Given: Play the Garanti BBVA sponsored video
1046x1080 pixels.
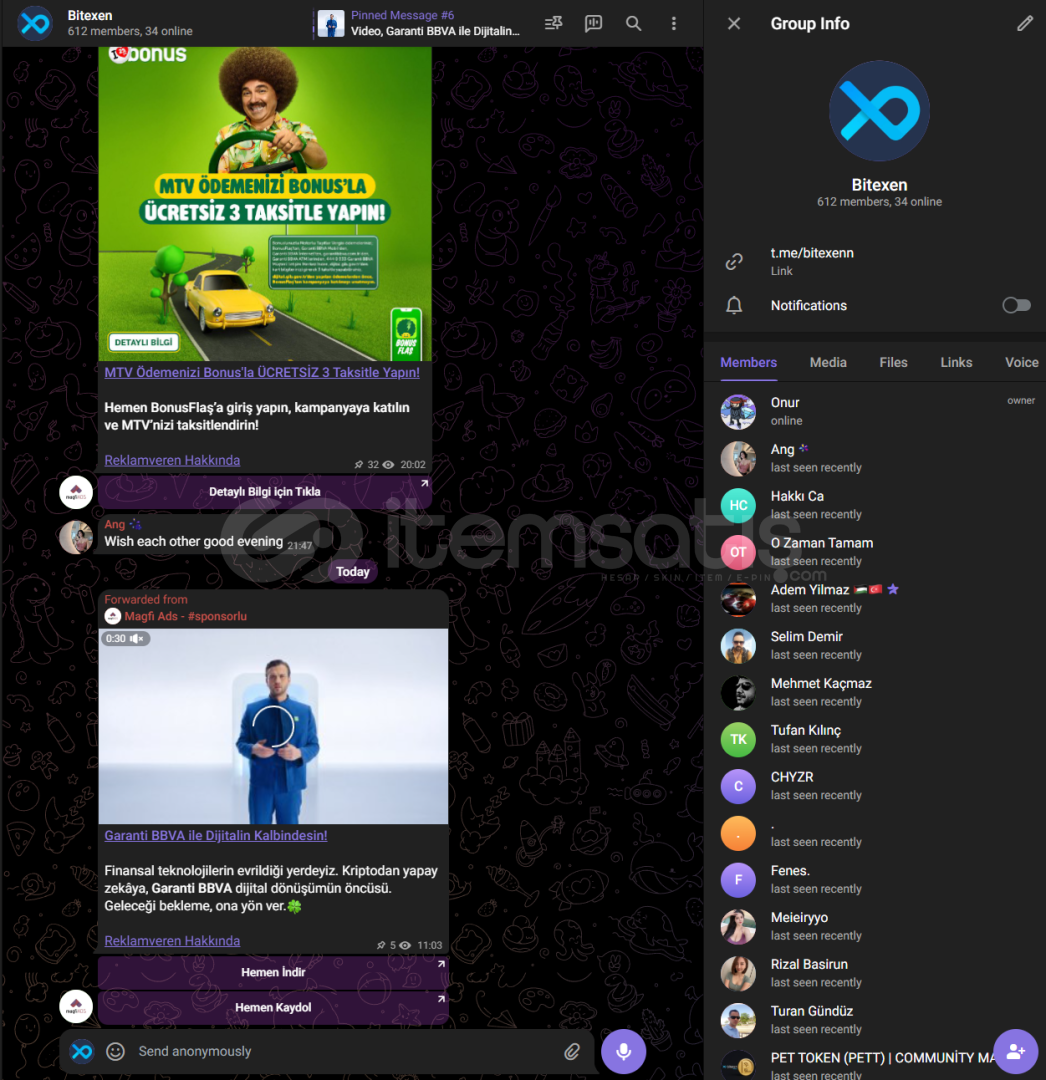Looking at the screenshot, I should click(x=273, y=726).
